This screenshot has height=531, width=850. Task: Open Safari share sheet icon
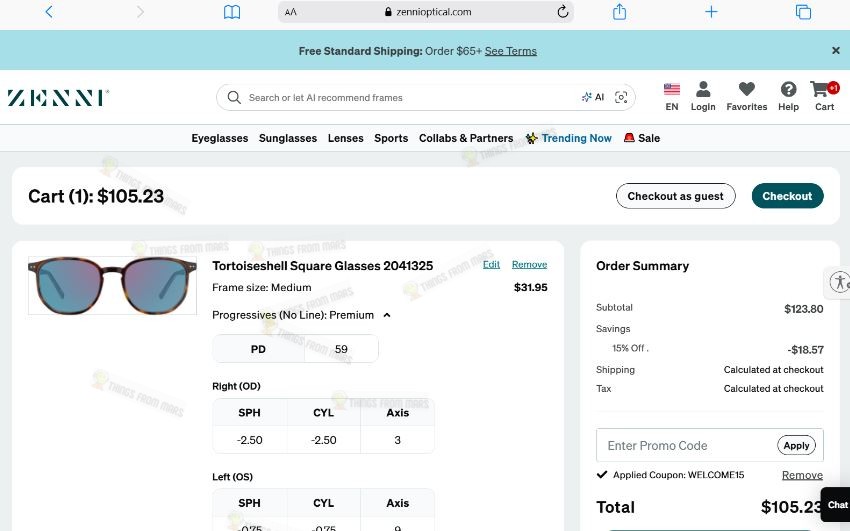(x=619, y=11)
